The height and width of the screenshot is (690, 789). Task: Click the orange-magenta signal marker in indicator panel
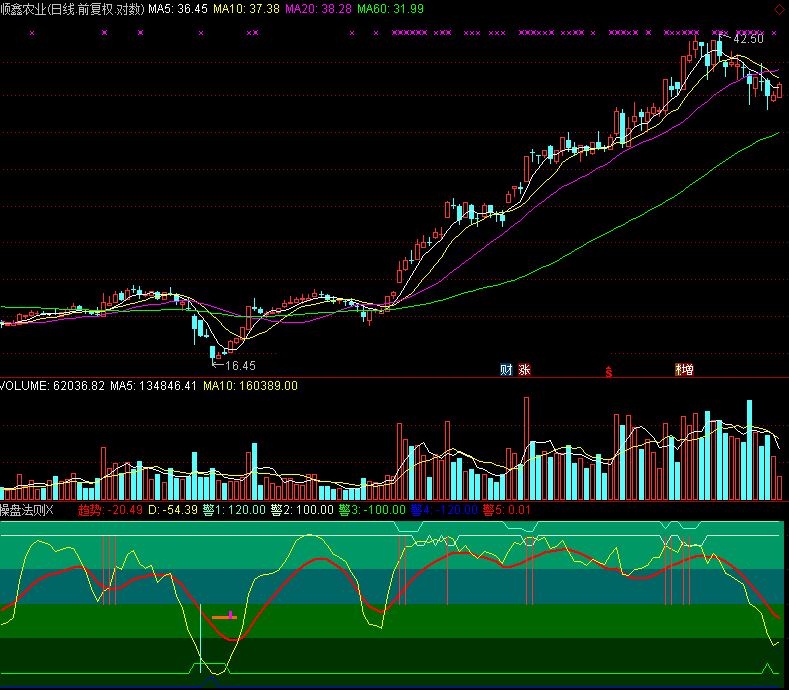225,617
